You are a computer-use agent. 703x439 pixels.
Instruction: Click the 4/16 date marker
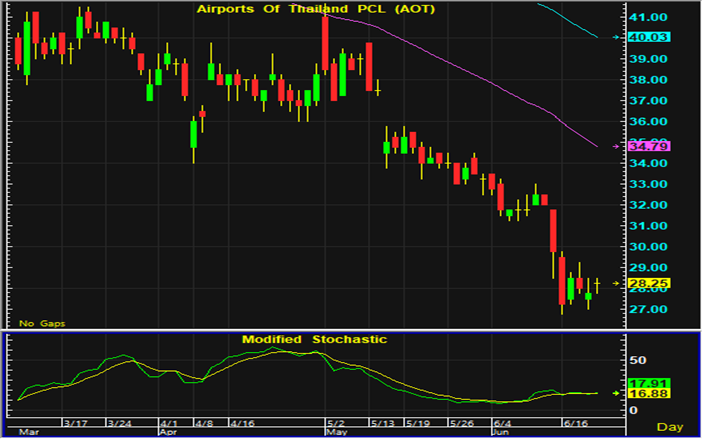click(x=242, y=423)
